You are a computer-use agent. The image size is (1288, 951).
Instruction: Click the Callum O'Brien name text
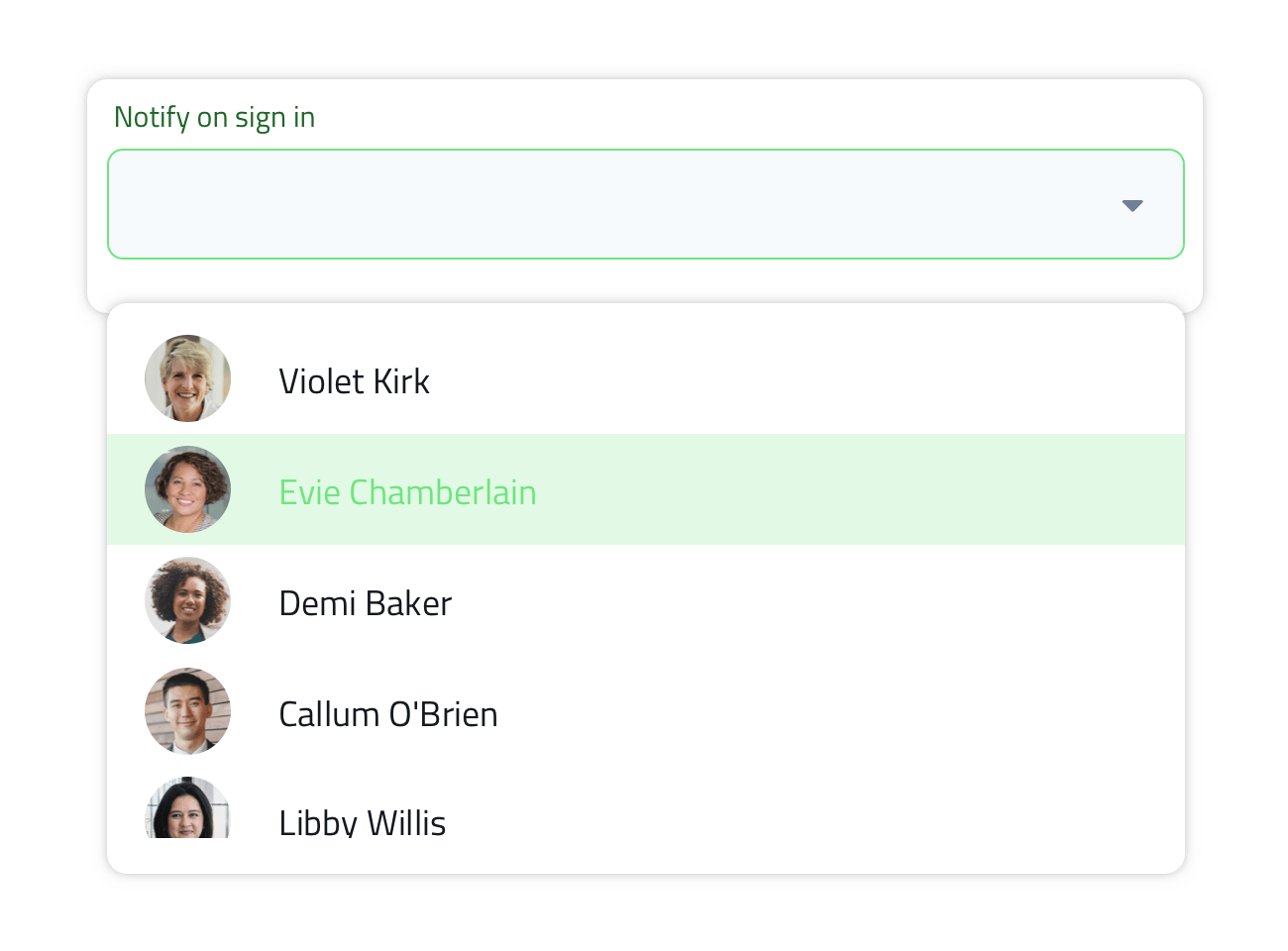click(x=387, y=714)
